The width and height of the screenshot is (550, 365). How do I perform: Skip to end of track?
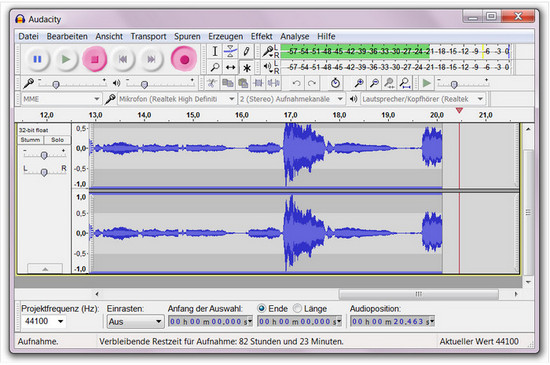tap(151, 59)
